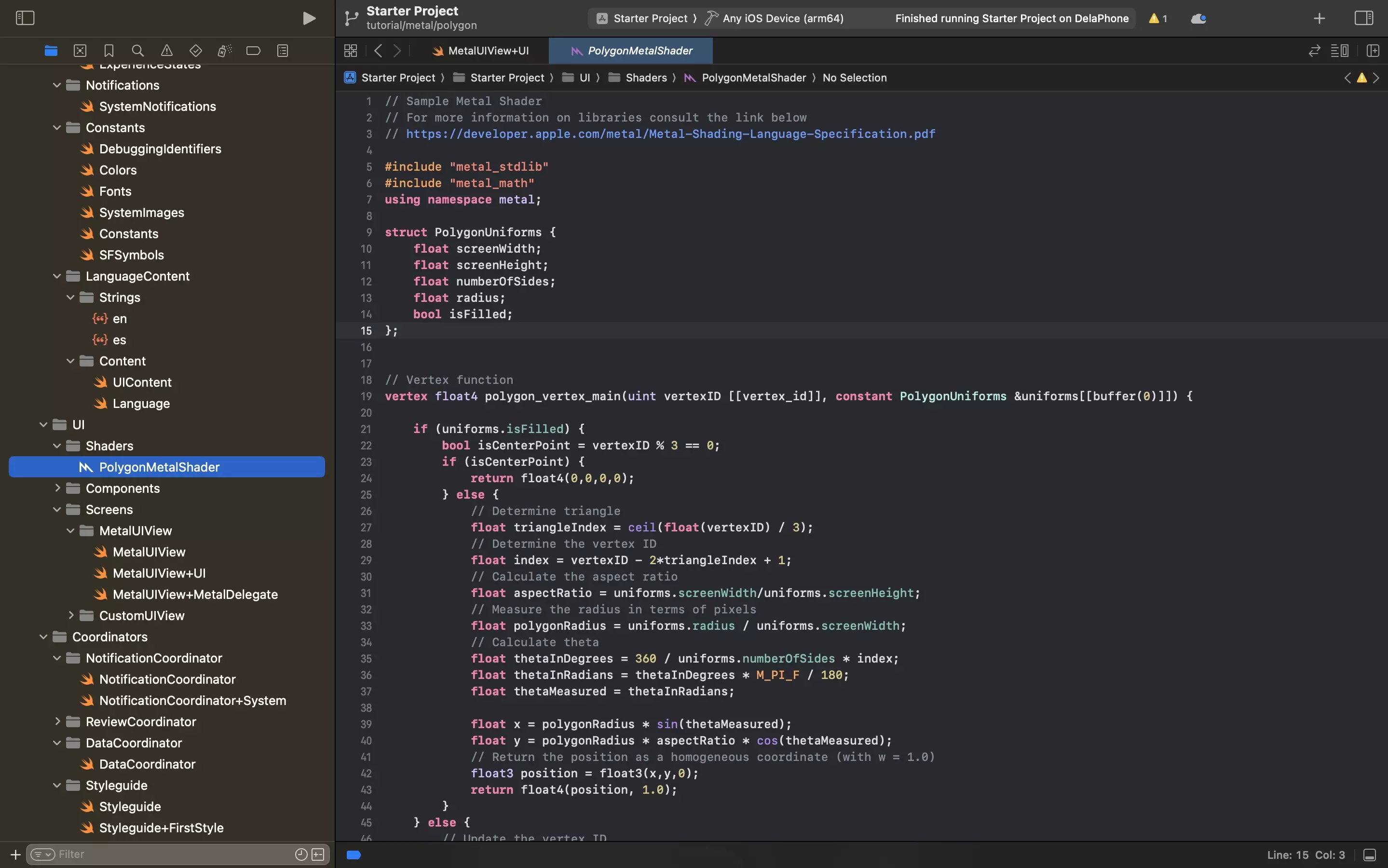The width and height of the screenshot is (1388, 868).
Task: Select the add new file plus icon
Action: (x=15, y=855)
